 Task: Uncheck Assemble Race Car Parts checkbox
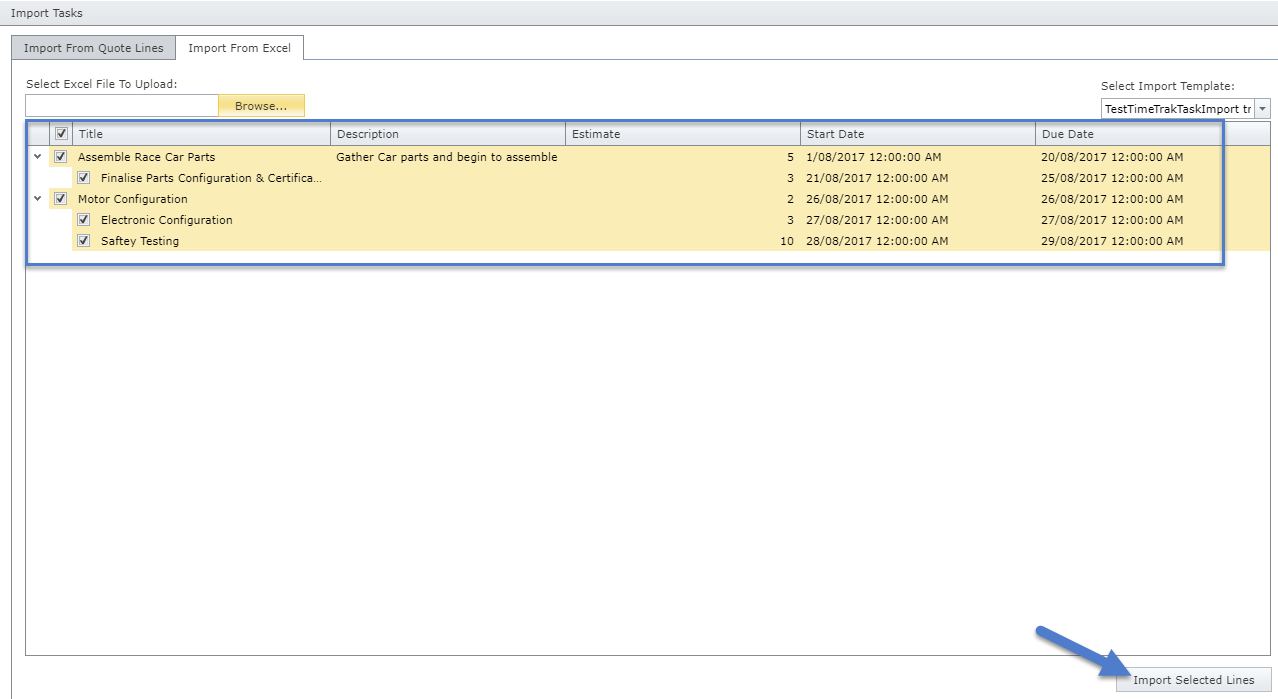click(61, 157)
